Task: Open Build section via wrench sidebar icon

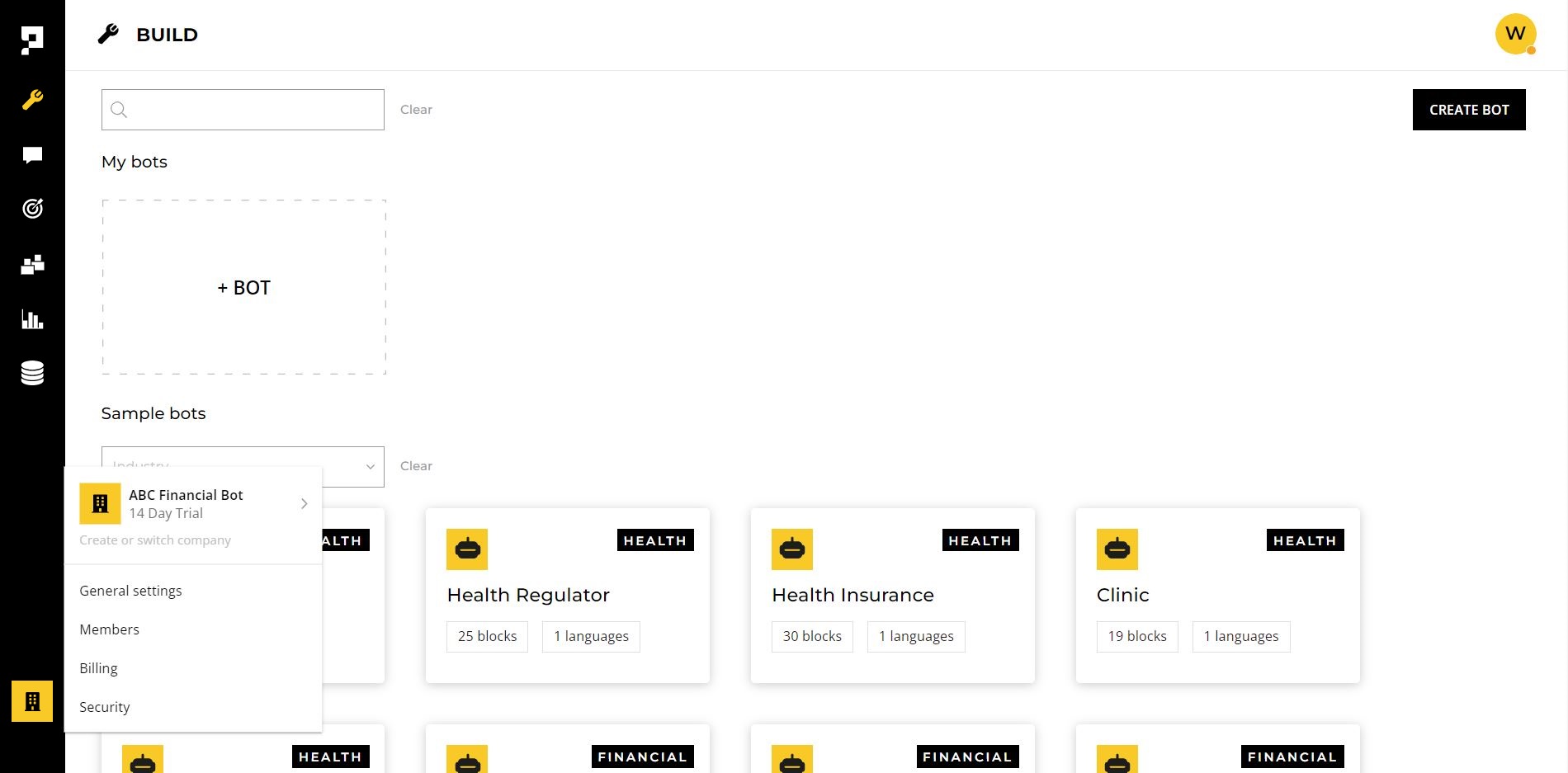Action: coord(32,100)
